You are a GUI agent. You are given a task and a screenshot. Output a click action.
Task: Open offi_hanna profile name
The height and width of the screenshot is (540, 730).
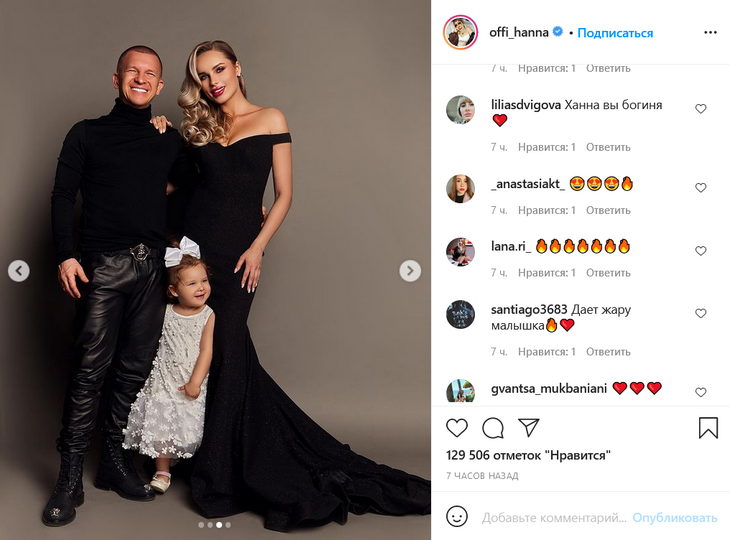(519, 32)
